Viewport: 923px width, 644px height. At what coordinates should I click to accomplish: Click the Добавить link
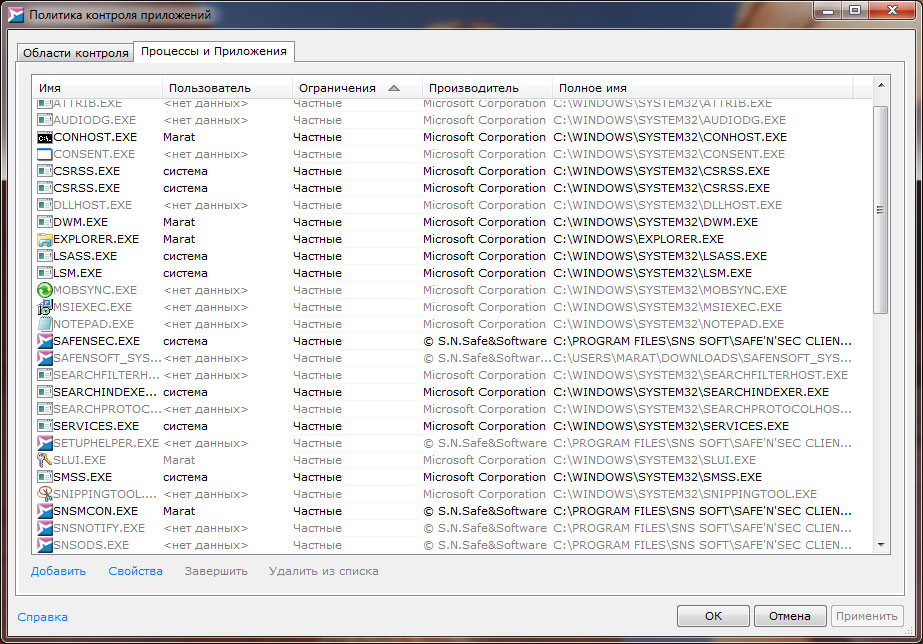pyautogui.click(x=58, y=571)
